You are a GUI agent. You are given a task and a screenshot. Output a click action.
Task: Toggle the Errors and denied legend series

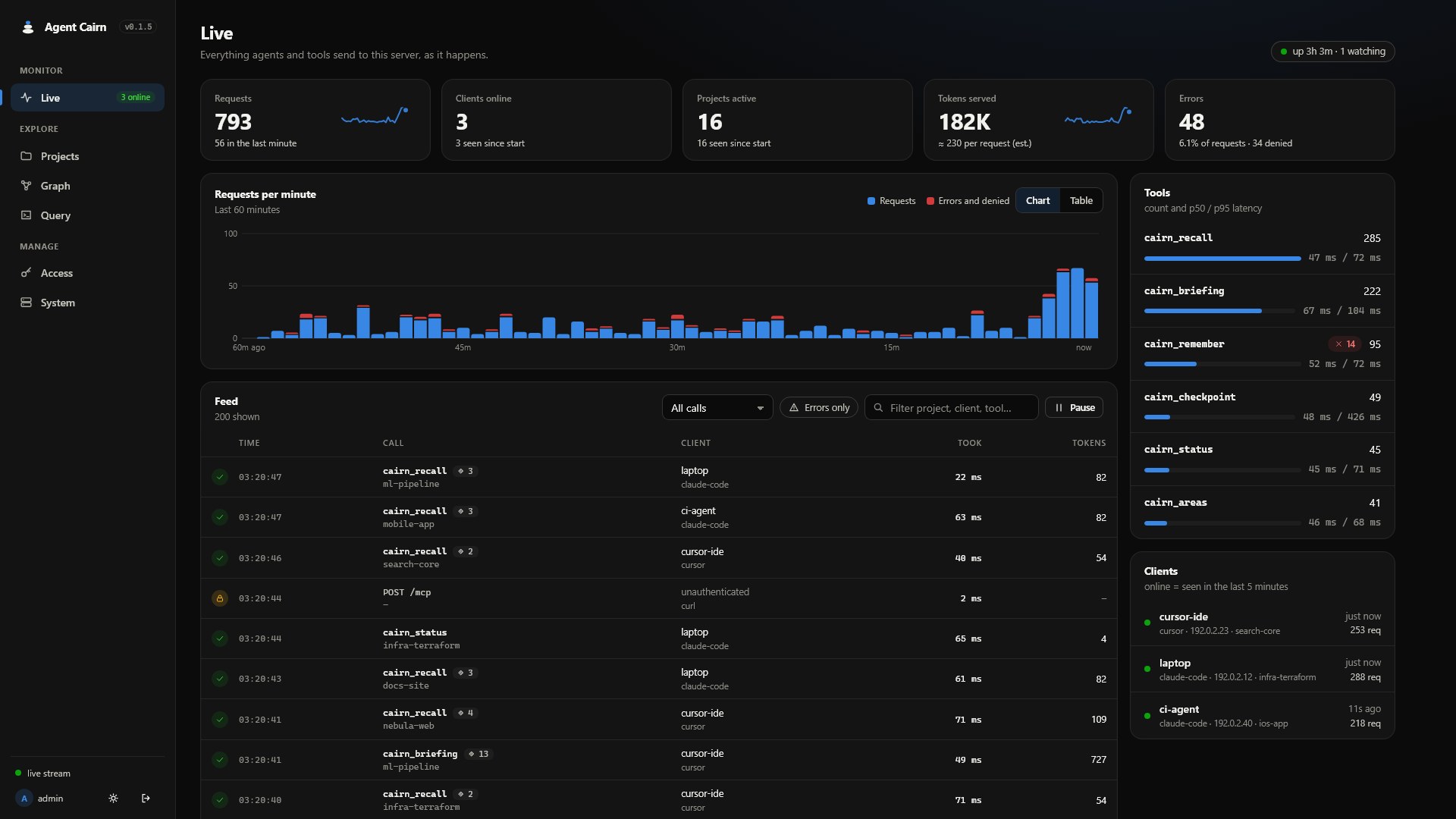click(968, 201)
